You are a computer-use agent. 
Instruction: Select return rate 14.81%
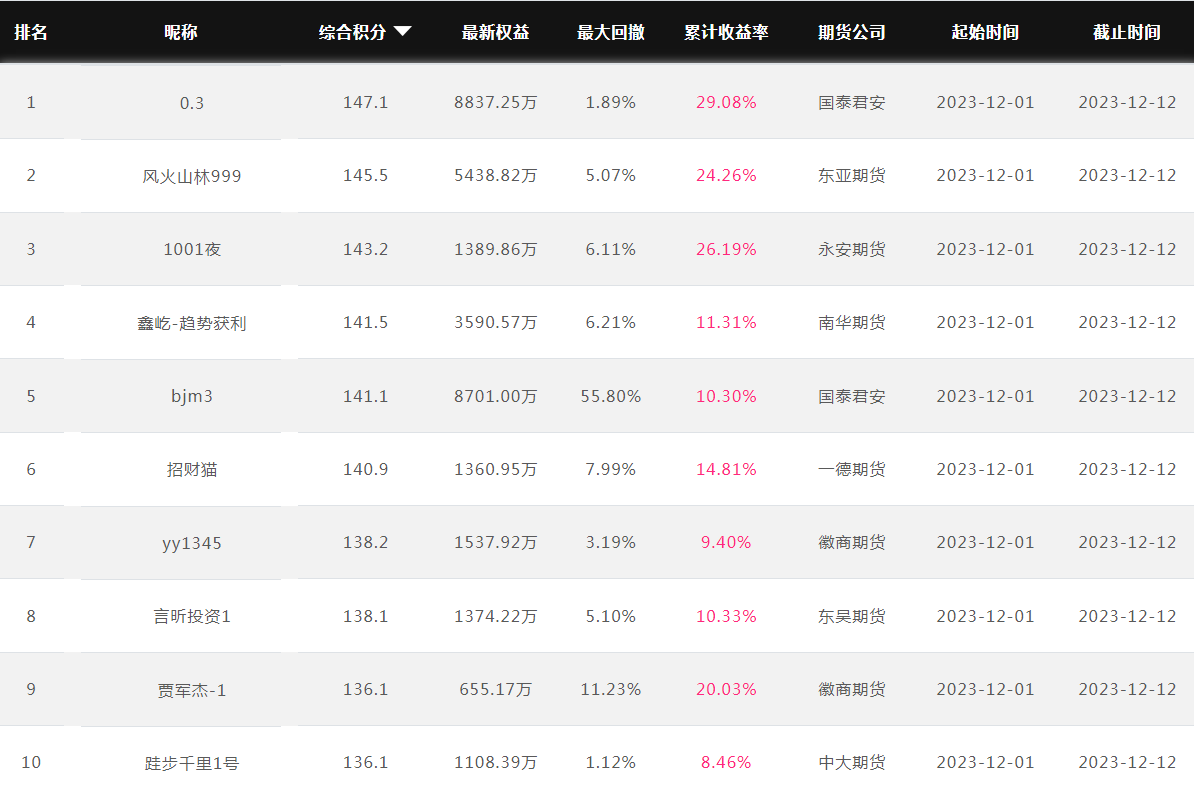(726, 469)
